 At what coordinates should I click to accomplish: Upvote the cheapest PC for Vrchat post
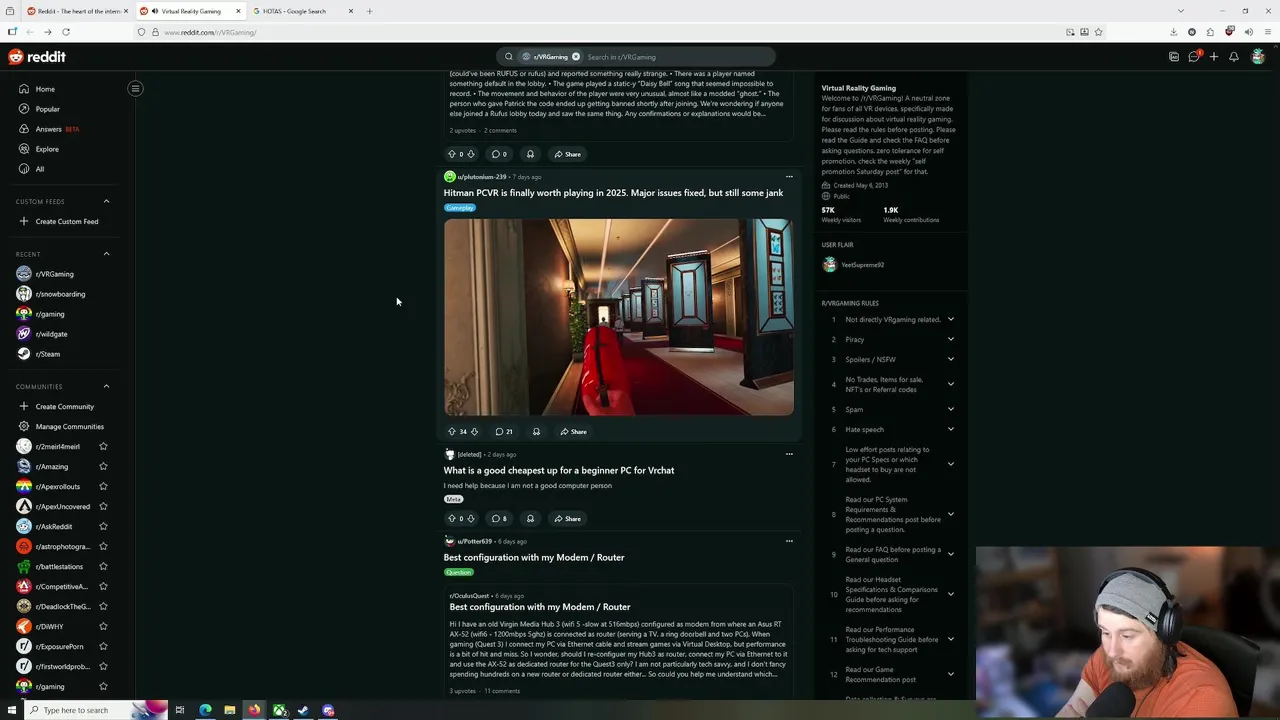point(451,519)
